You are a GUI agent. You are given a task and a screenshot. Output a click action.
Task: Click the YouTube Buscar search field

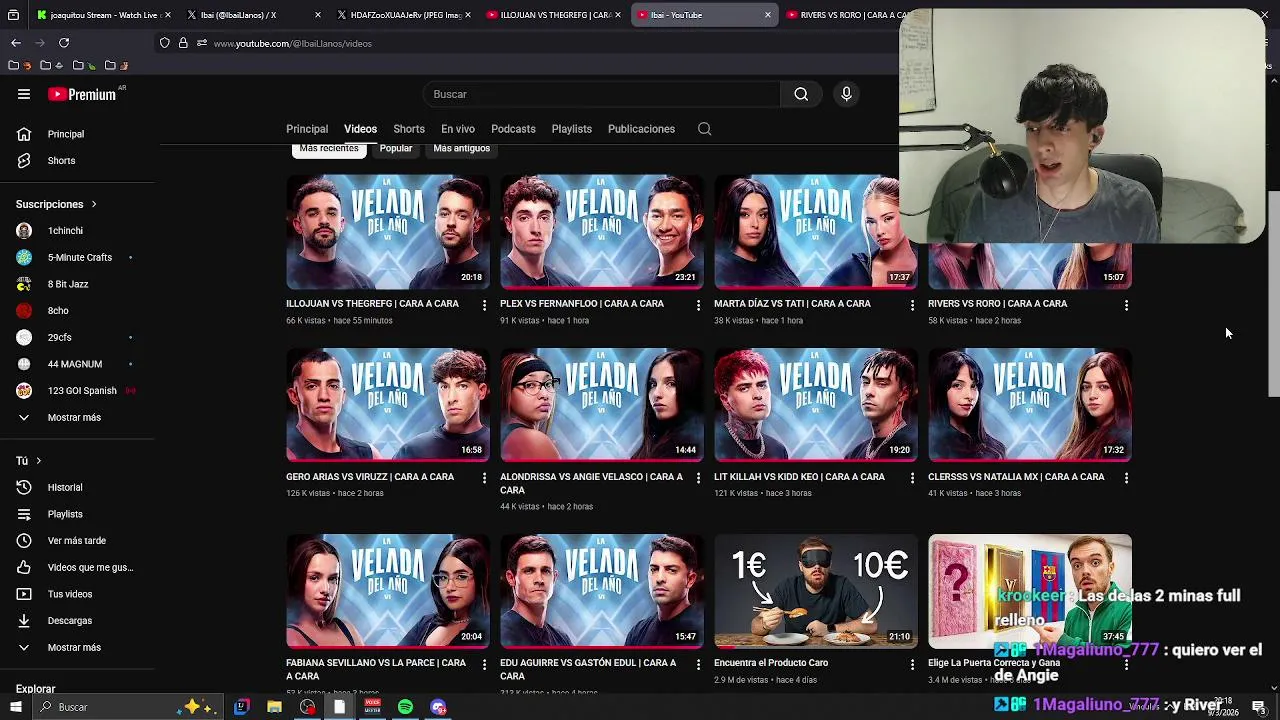pyautogui.click(x=601, y=94)
